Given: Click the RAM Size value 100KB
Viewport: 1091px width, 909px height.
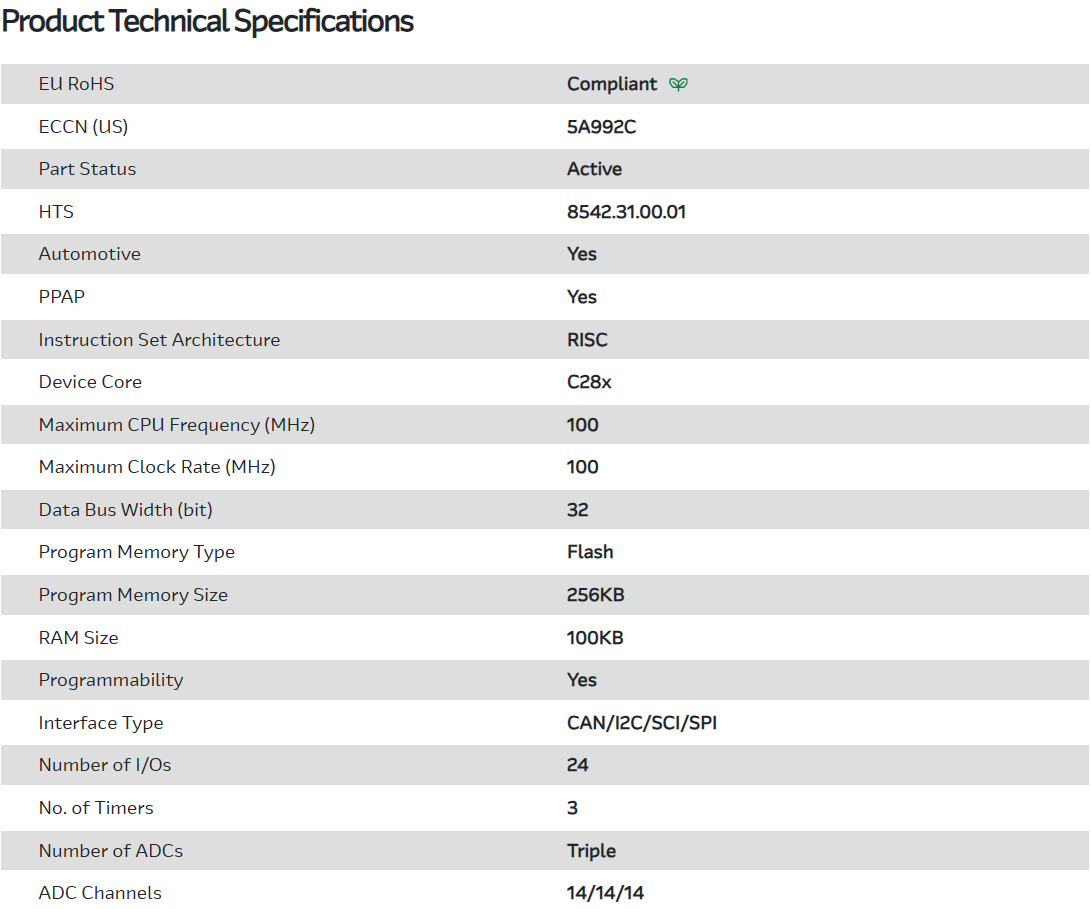Looking at the screenshot, I should (x=595, y=638).
